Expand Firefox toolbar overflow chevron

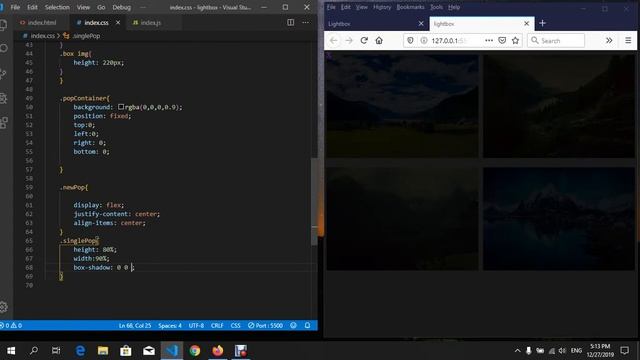[609, 40]
